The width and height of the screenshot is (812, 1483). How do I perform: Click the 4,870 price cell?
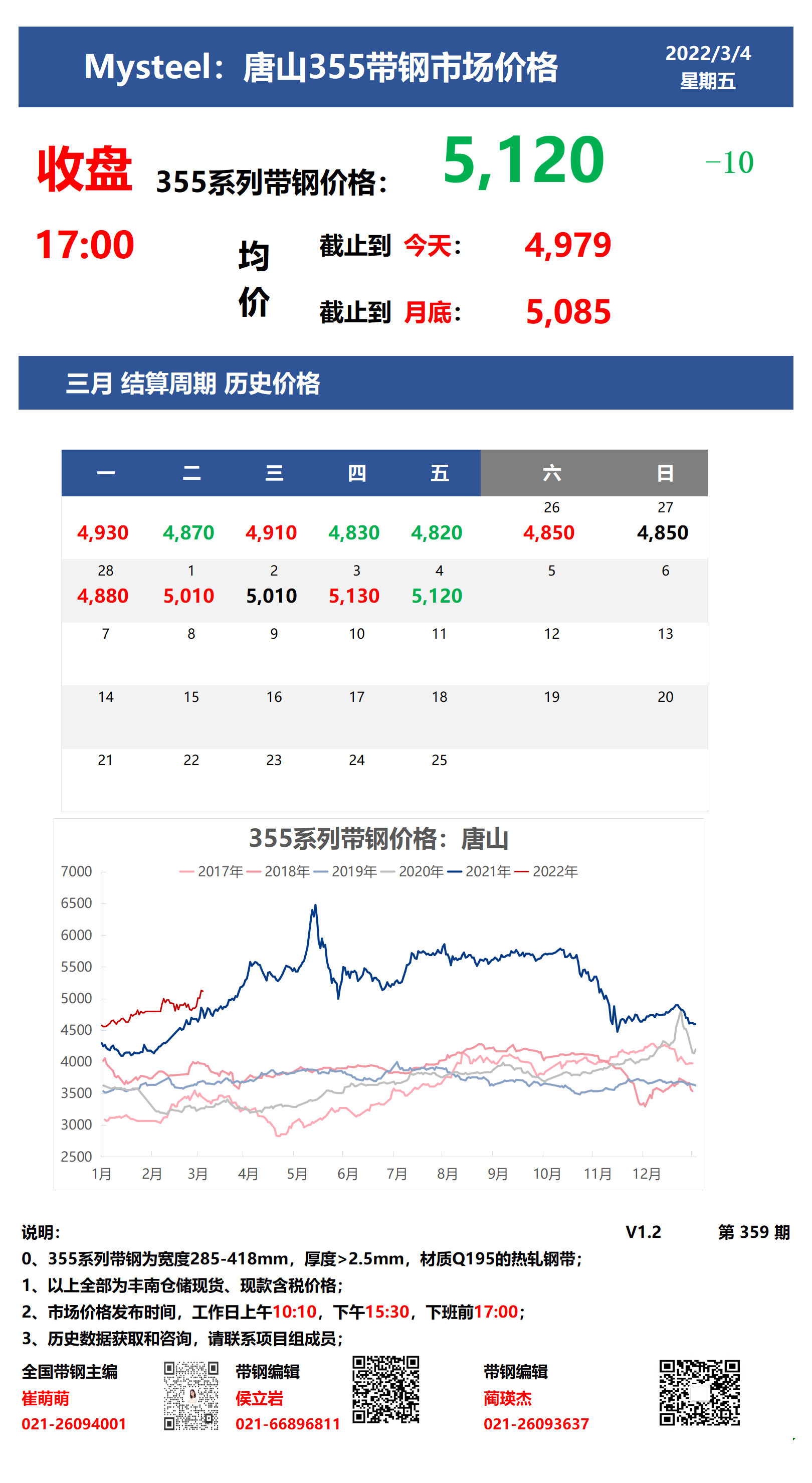(x=189, y=533)
